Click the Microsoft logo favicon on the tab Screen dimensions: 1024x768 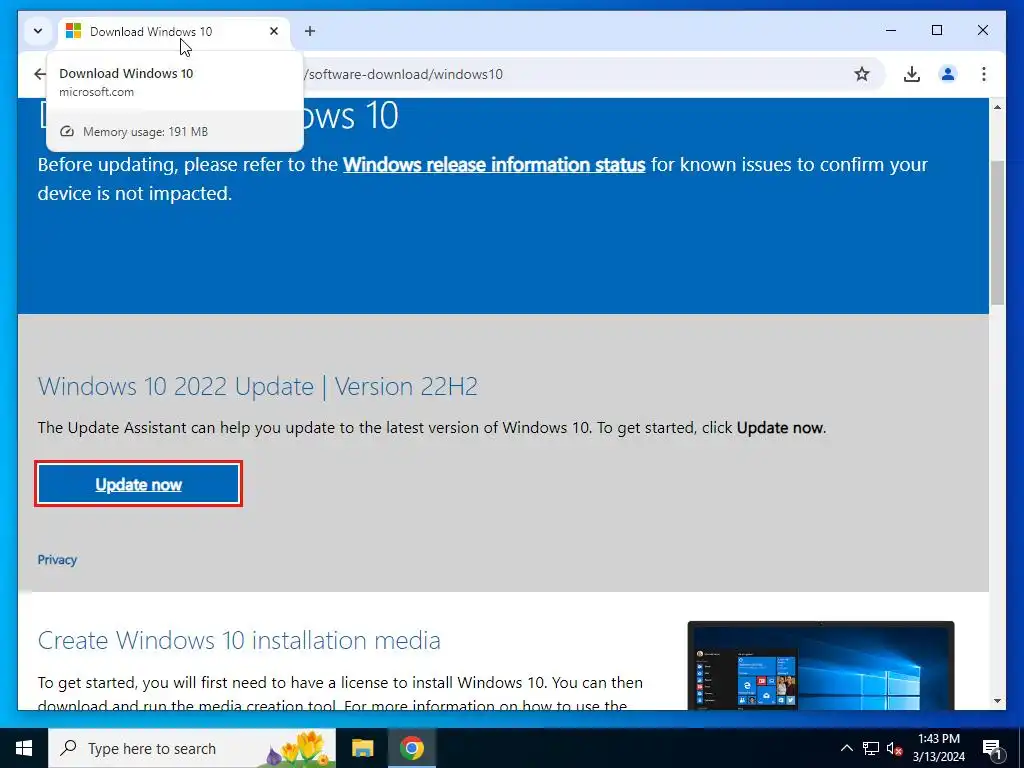coord(73,31)
